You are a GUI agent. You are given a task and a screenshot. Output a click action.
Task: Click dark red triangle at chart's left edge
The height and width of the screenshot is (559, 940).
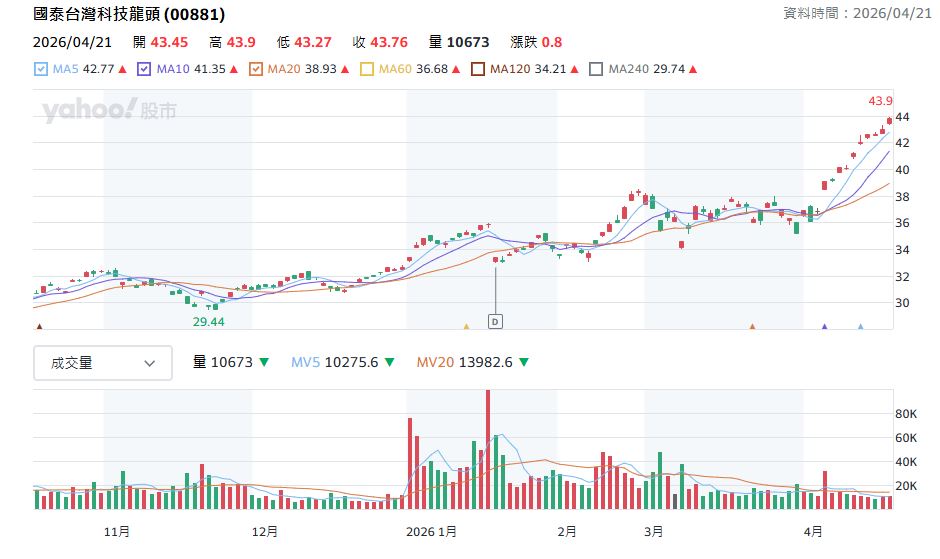pos(39,326)
